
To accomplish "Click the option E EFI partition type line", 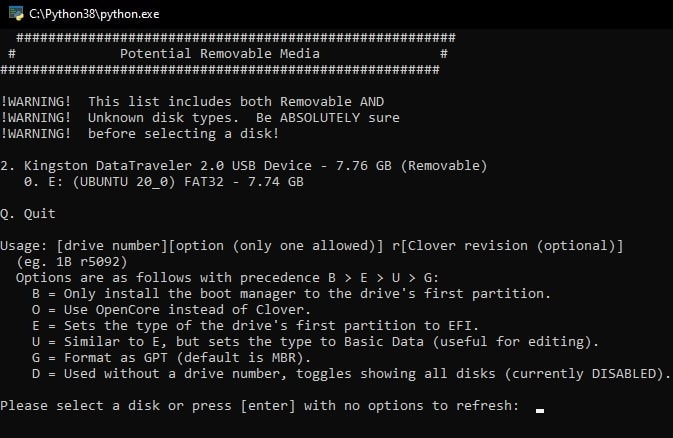I will click(x=255, y=325).
